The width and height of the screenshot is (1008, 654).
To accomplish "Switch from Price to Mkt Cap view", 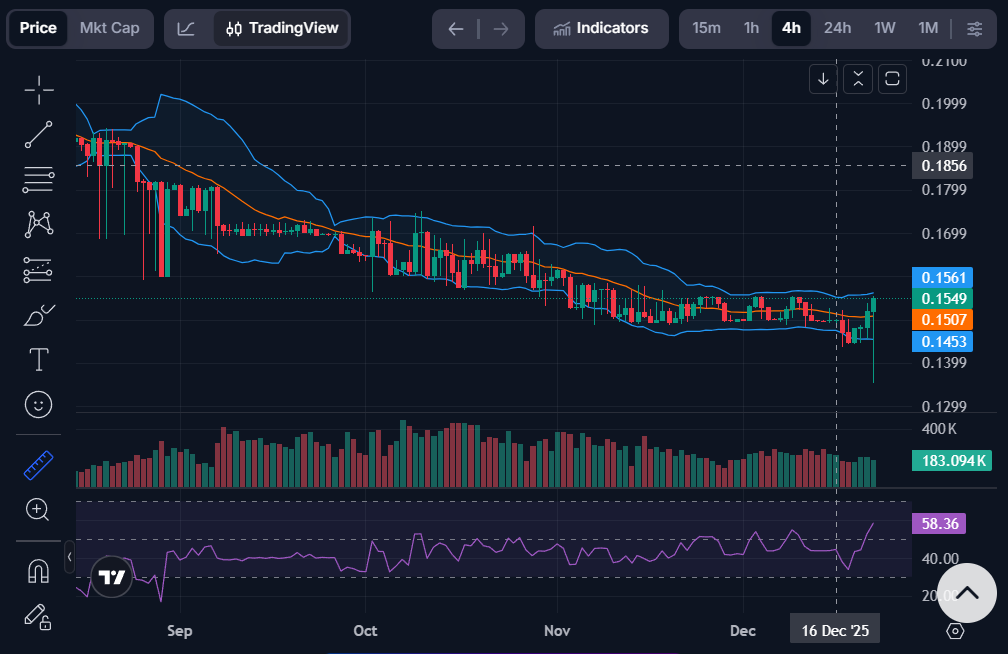I will coord(110,28).
